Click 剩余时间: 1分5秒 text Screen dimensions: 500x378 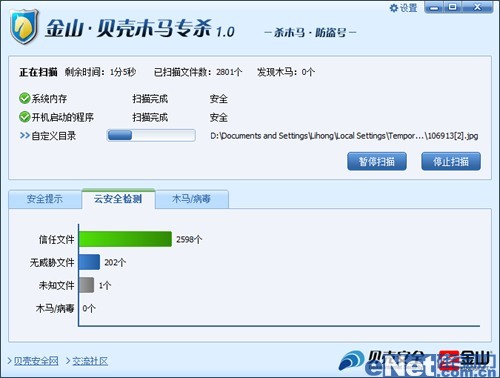100,72
